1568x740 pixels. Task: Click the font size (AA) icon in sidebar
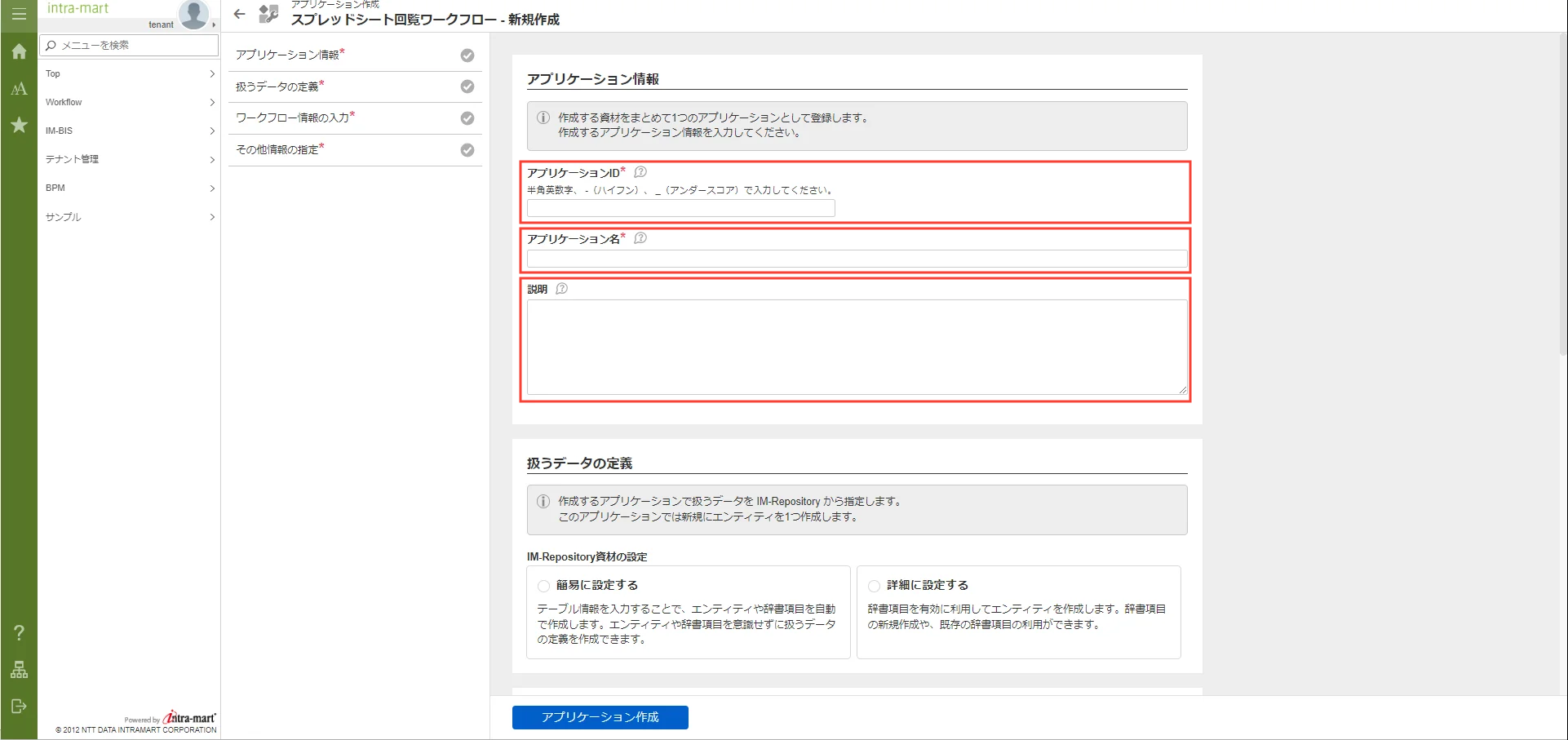coord(18,88)
